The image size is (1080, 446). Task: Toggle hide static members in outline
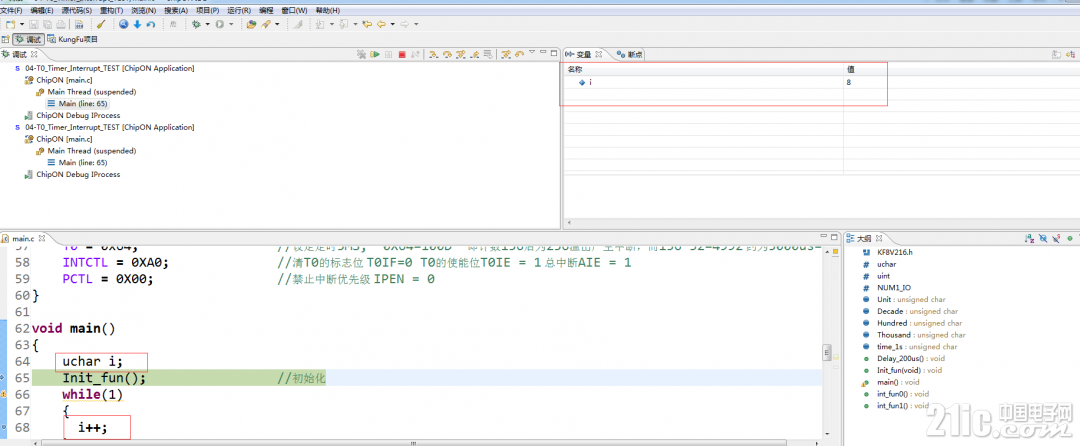(1054, 238)
